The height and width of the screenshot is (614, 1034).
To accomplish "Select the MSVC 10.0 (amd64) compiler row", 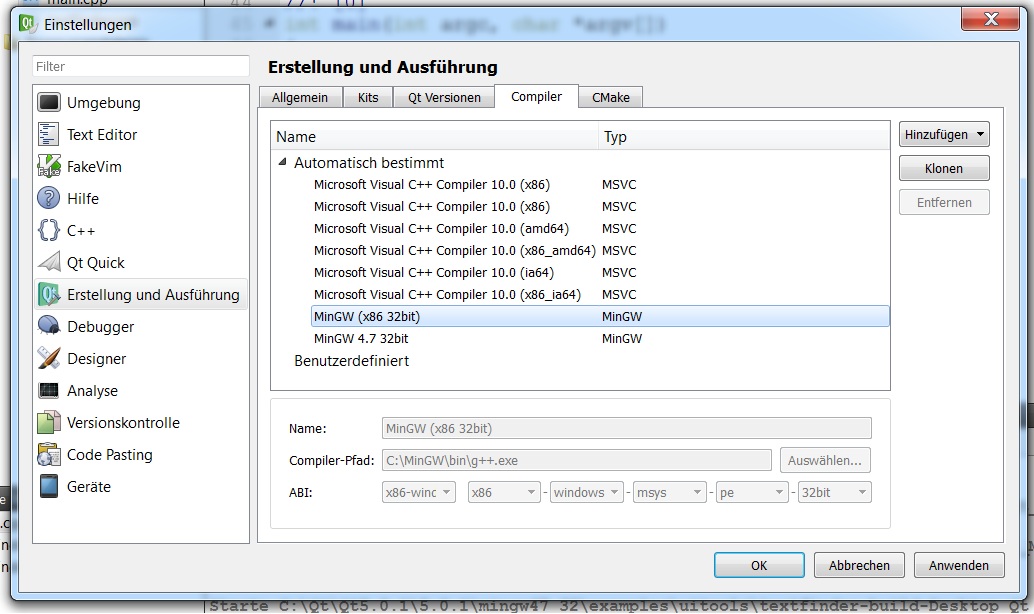I will click(x=600, y=228).
